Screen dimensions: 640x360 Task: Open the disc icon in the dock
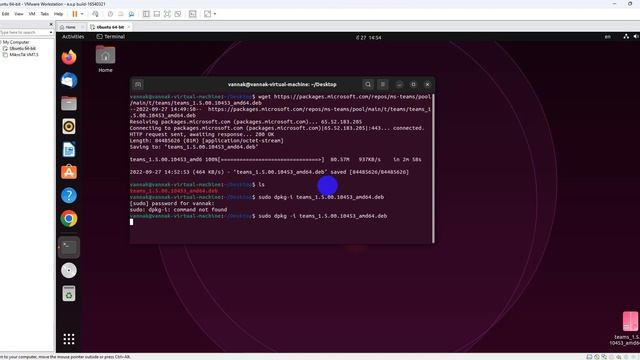coord(69,271)
